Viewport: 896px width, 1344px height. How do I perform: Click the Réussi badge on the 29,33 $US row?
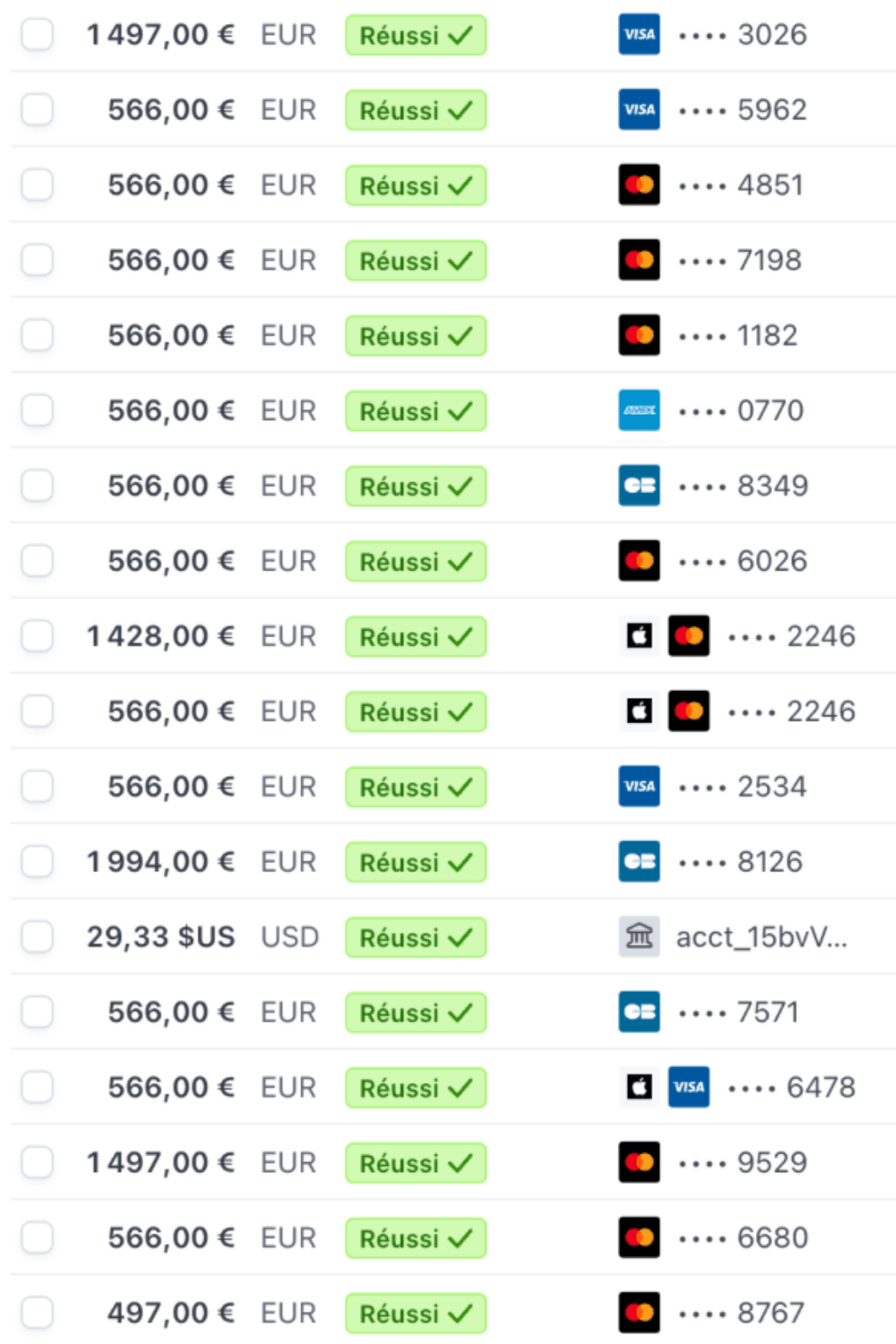click(416, 938)
